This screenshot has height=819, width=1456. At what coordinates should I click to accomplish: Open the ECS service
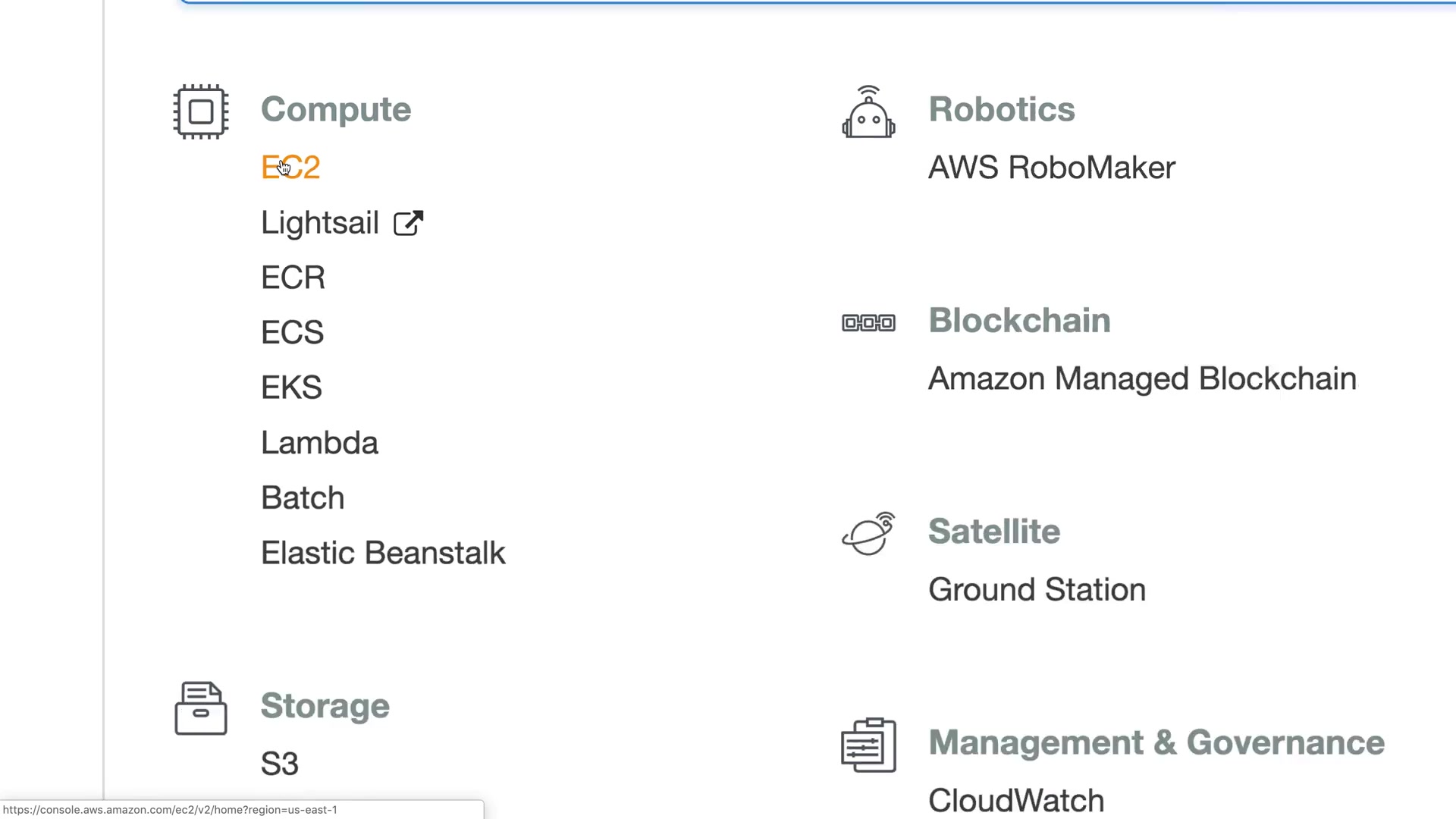[x=292, y=333]
